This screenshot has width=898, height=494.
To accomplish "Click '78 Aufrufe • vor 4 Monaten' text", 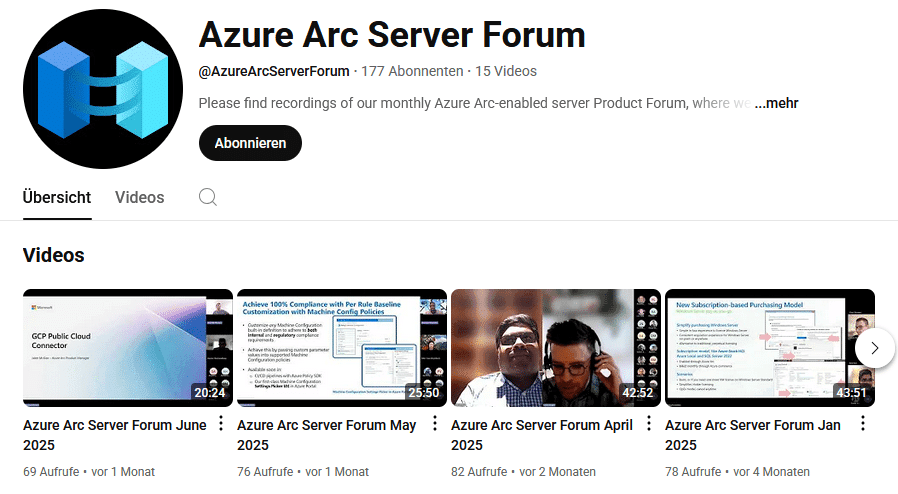I will coord(737,472).
